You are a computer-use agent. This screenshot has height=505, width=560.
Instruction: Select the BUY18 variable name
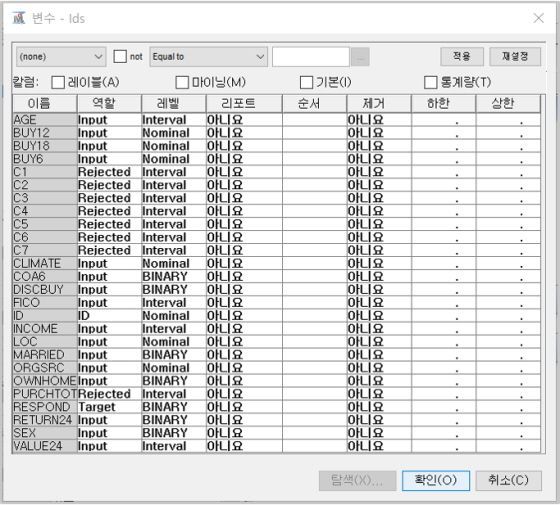coord(45,146)
